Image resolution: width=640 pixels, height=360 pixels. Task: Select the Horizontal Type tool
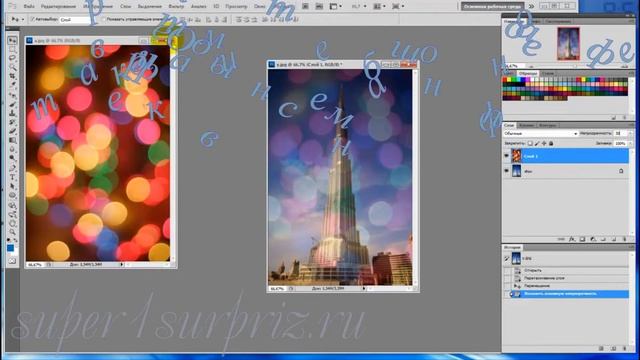coord(12,177)
